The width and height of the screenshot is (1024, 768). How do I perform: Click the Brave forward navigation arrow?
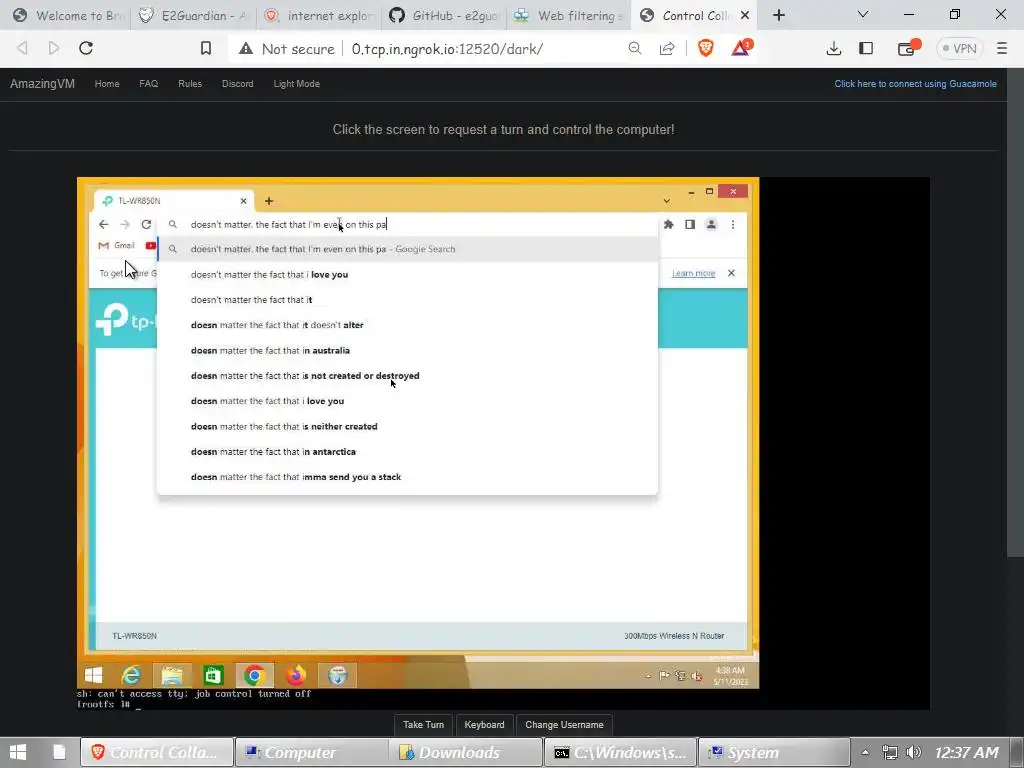point(54,48)
